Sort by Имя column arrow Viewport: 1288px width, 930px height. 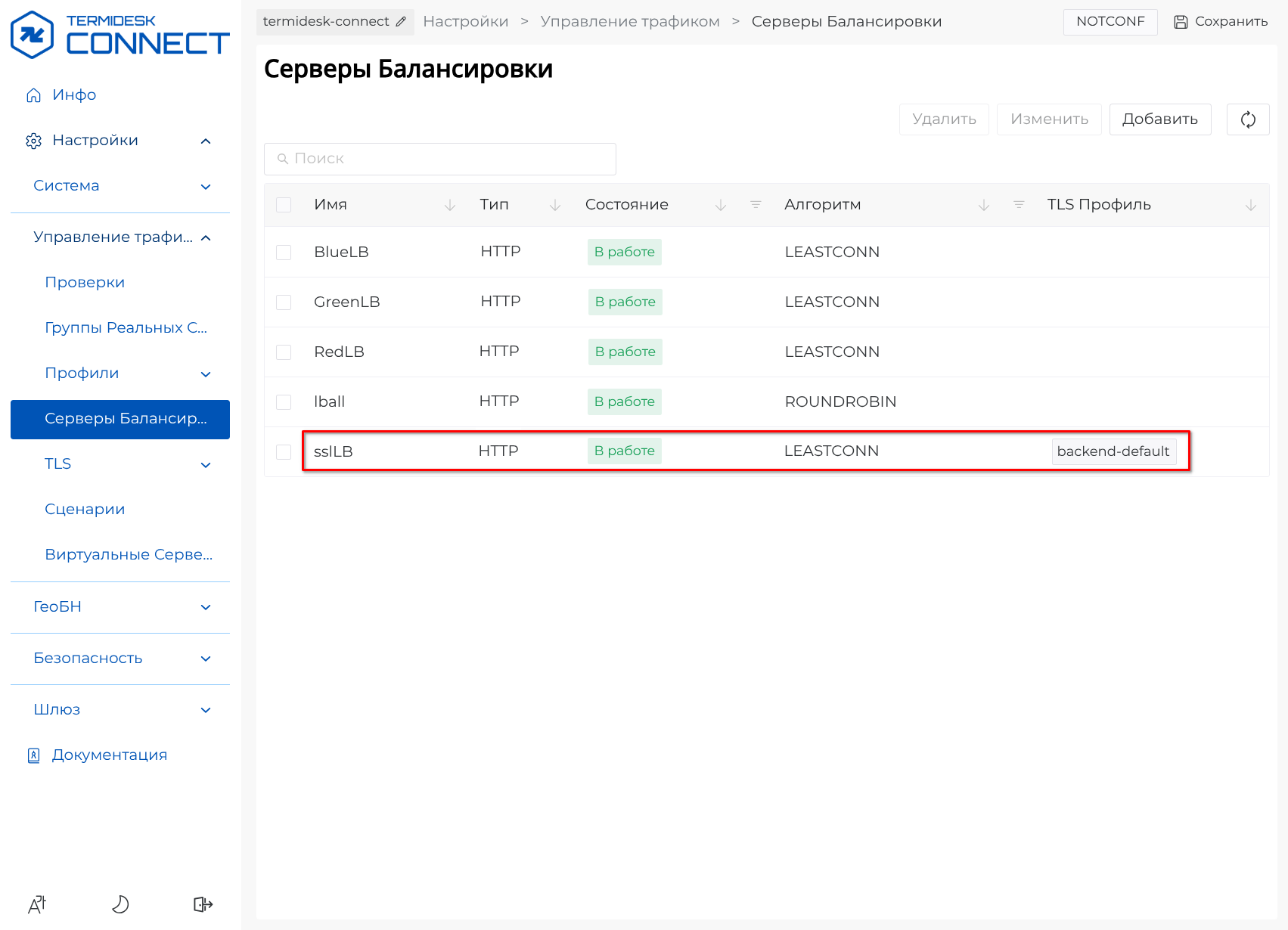pos(450,205)
